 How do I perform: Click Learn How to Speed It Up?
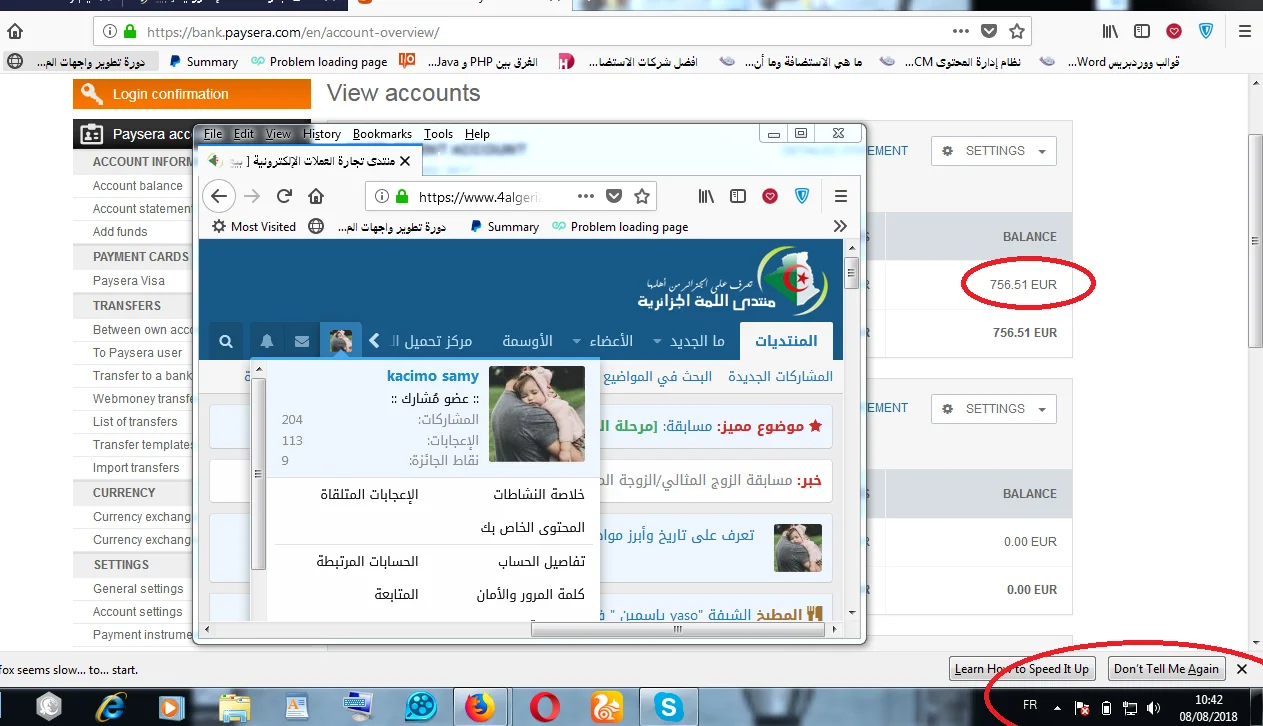pyautogui.click(x=1021, y=669)
